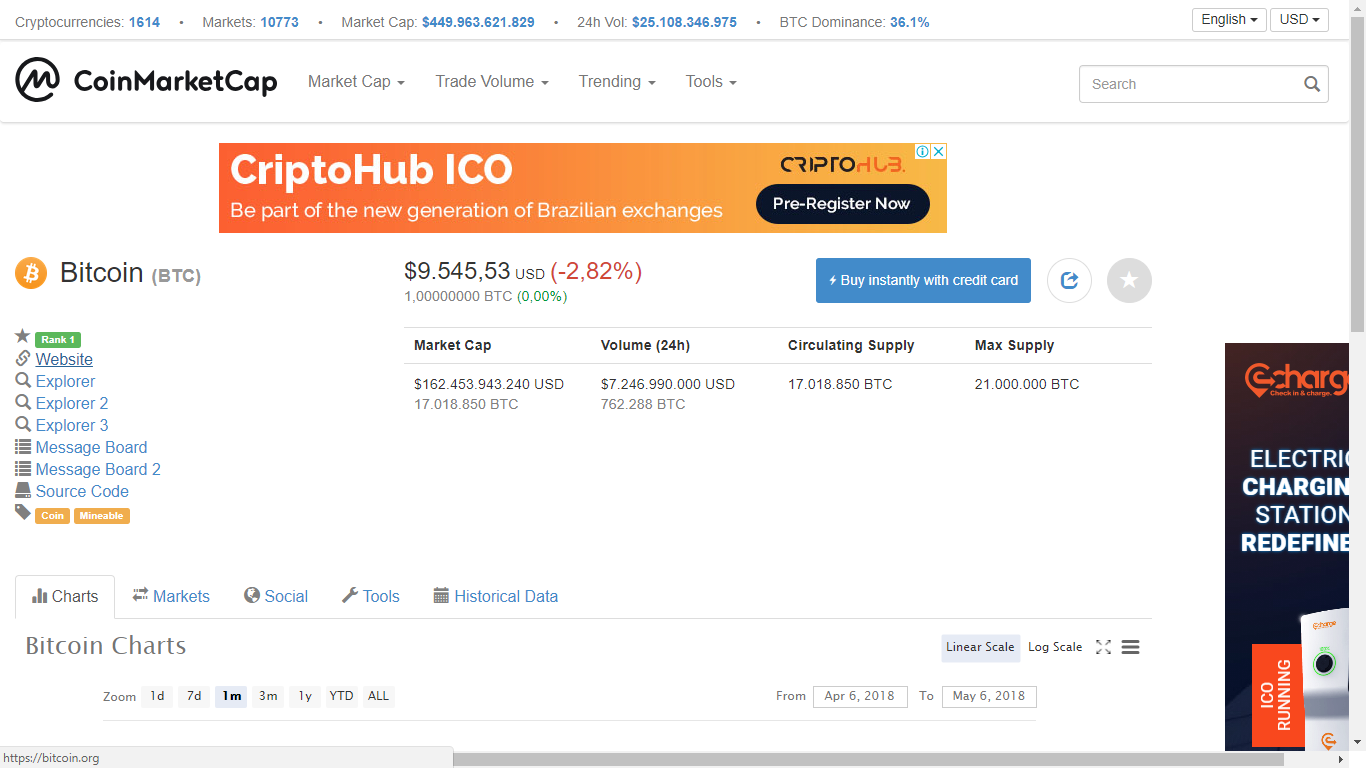Switch to the Markets tab
This screenshot has height=768, width=1366.
pos(171,597)
